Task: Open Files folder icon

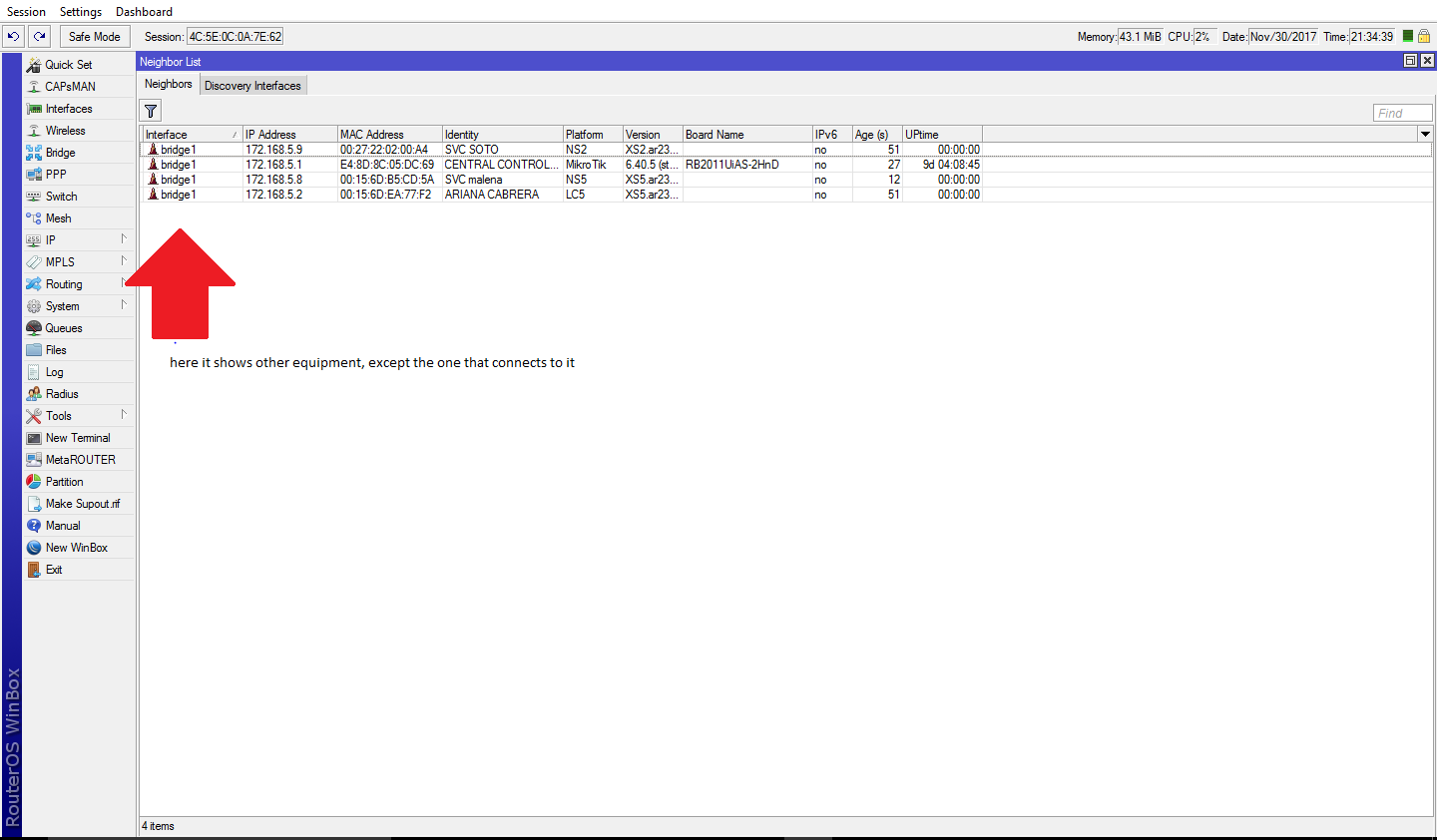Action: coord(34,350)
